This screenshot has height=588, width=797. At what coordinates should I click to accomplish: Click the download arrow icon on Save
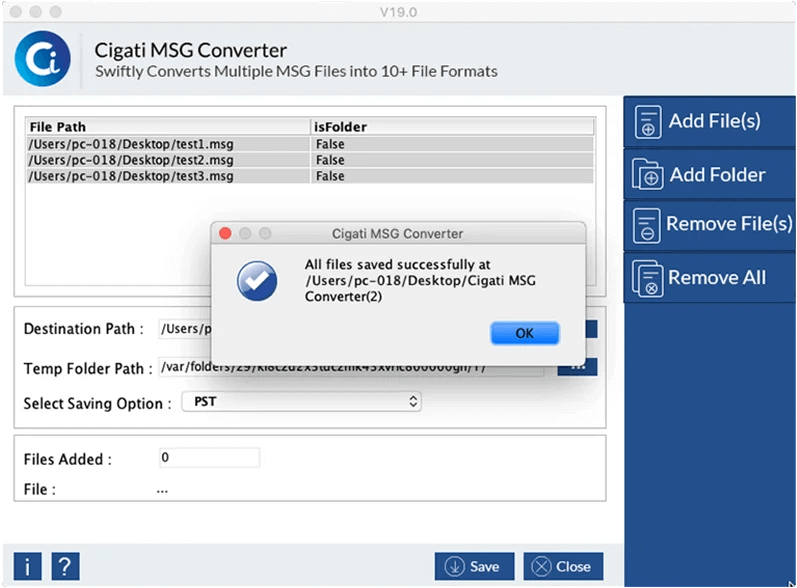pyautogui.click(x=454, y=566)
